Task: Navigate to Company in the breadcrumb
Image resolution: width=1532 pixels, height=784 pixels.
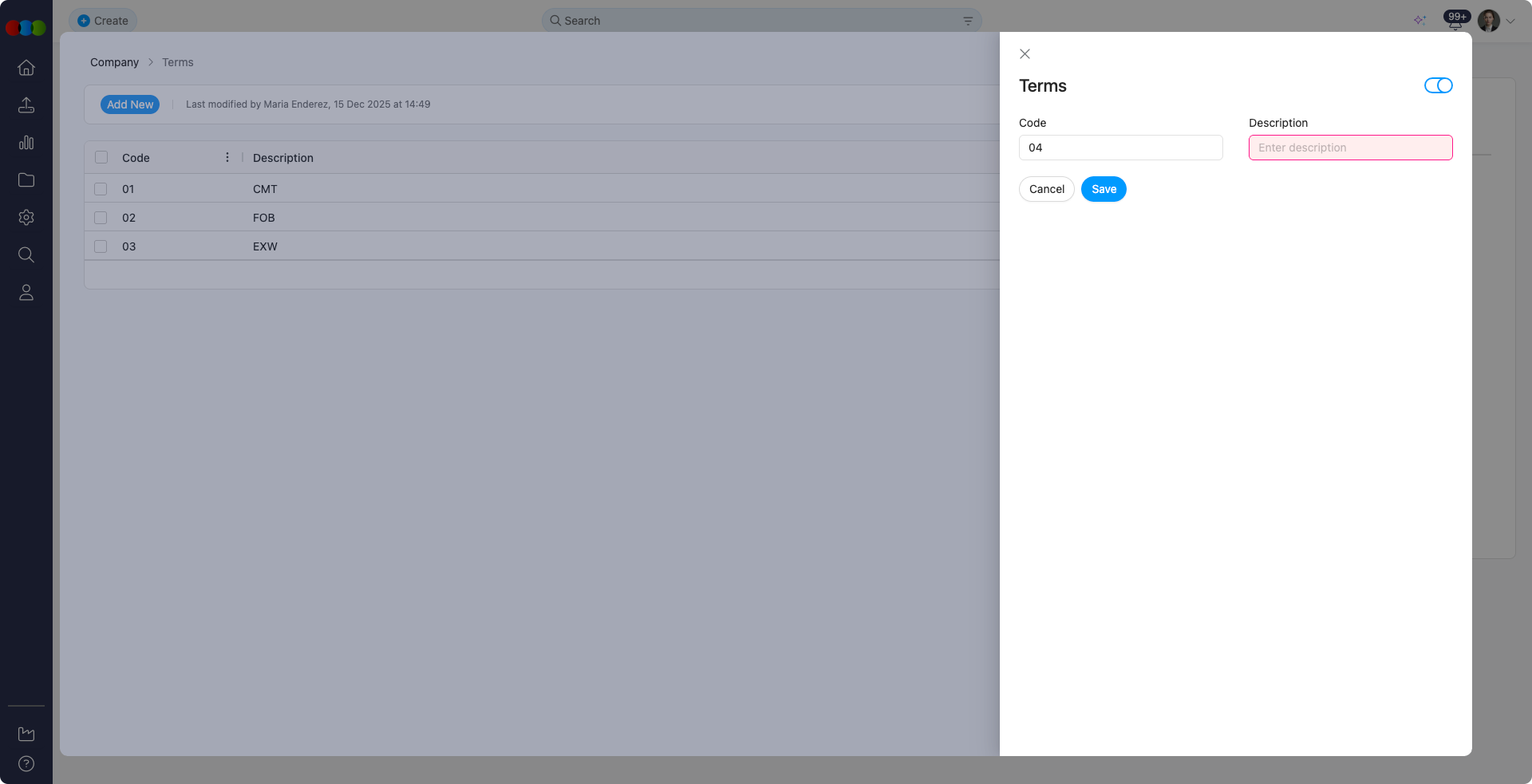Action: (113, 62)
